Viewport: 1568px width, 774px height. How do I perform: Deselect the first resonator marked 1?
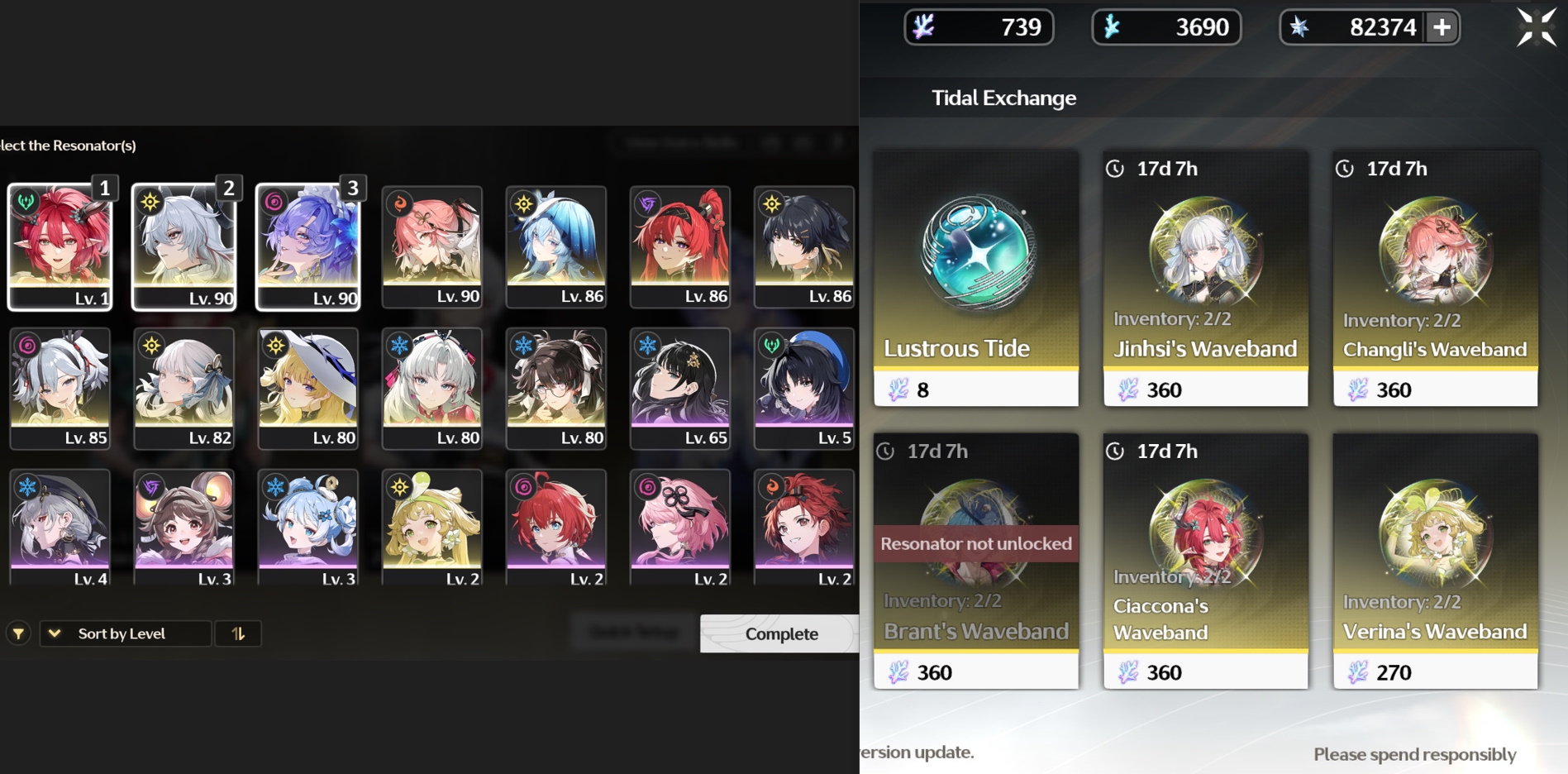[60, 246]
